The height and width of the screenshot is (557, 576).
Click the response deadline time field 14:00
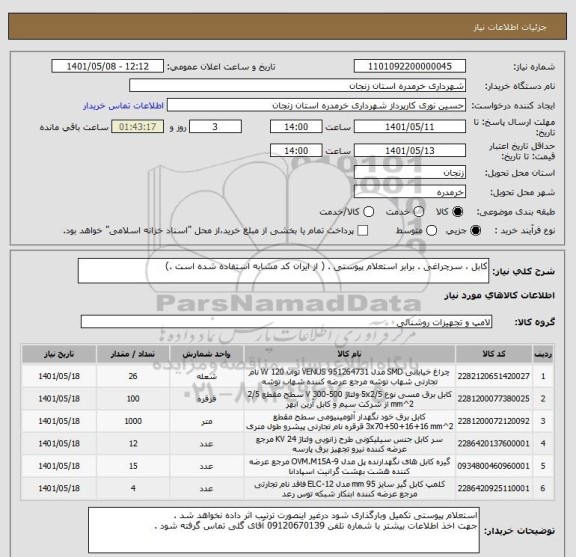pyautogui.click(x=296, y=127)
